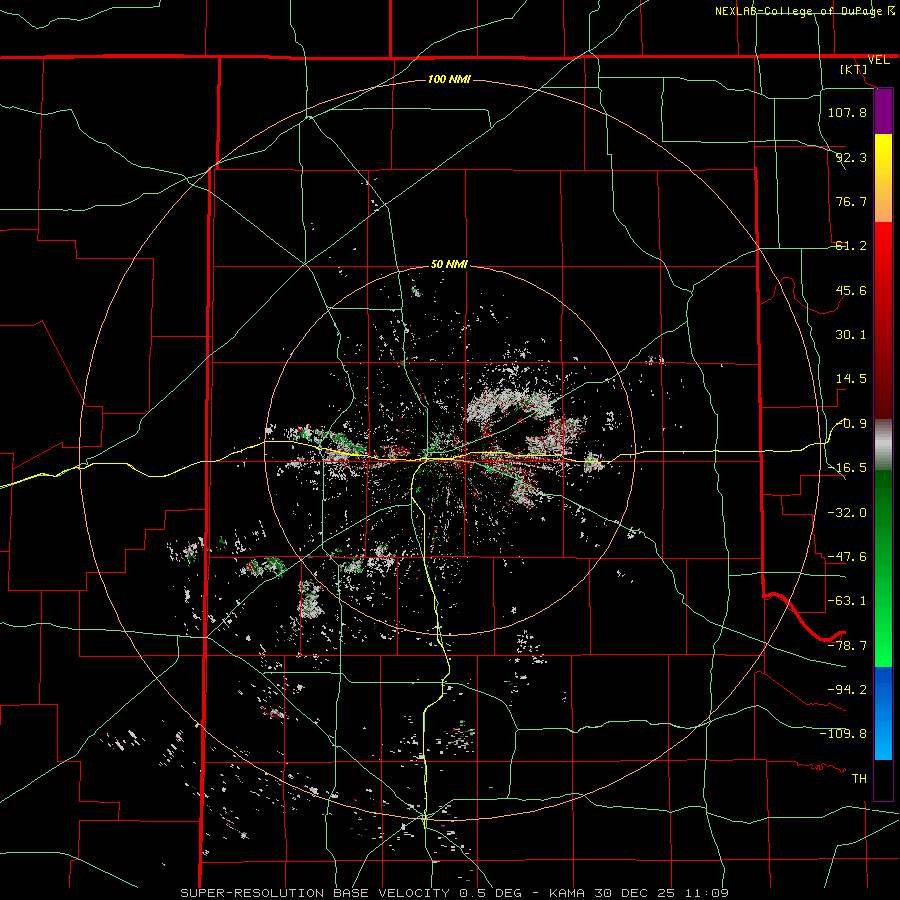Select the 30.1 velocity scale value
Screen dimensions: 900x900
coord(851,335)
